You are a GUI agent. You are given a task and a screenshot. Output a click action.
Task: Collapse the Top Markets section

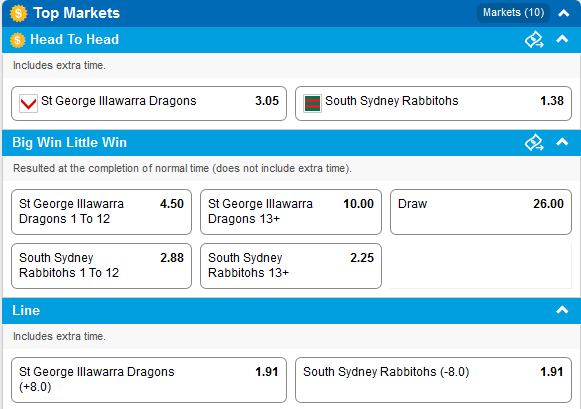564,13
